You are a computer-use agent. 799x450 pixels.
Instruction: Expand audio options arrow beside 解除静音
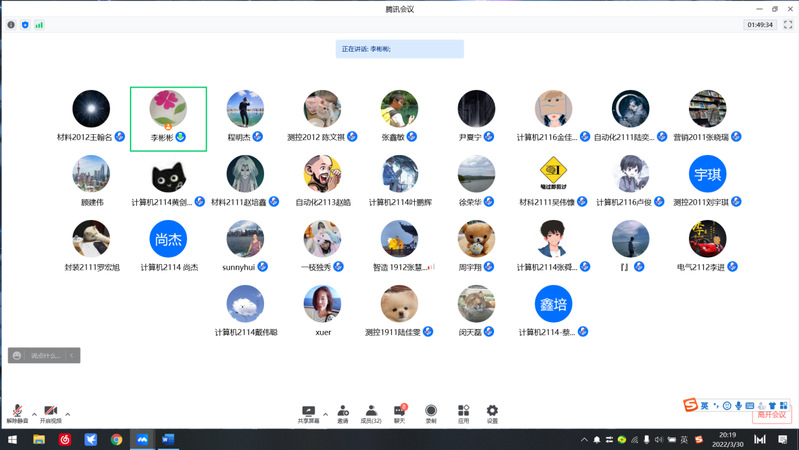(34, 414)
